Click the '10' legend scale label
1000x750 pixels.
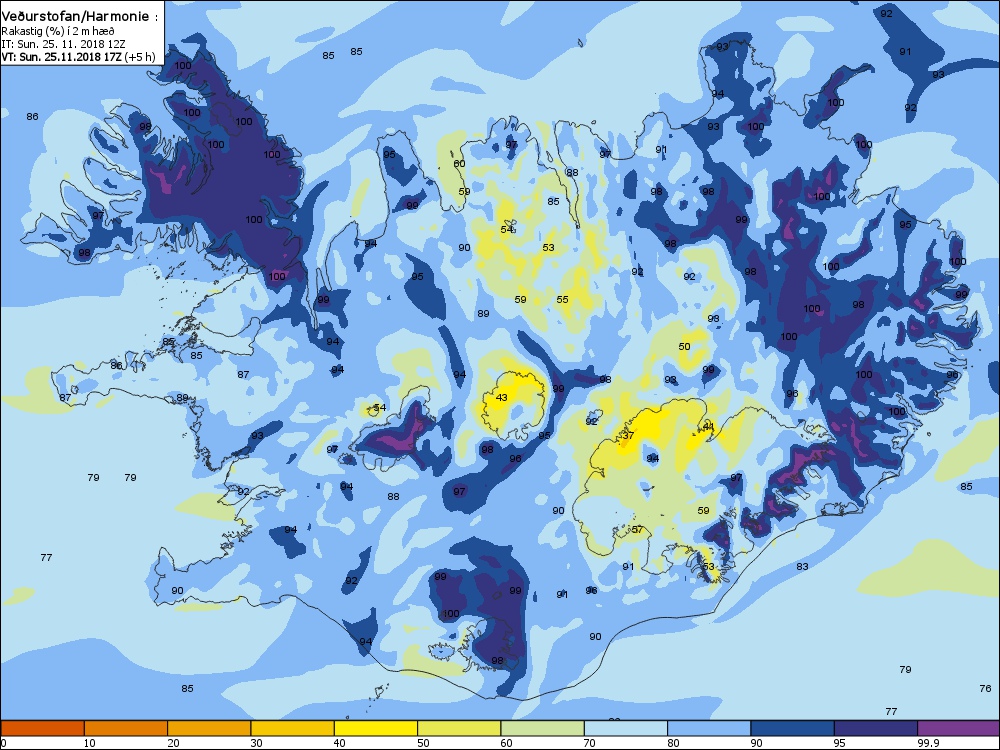[90, 743]
